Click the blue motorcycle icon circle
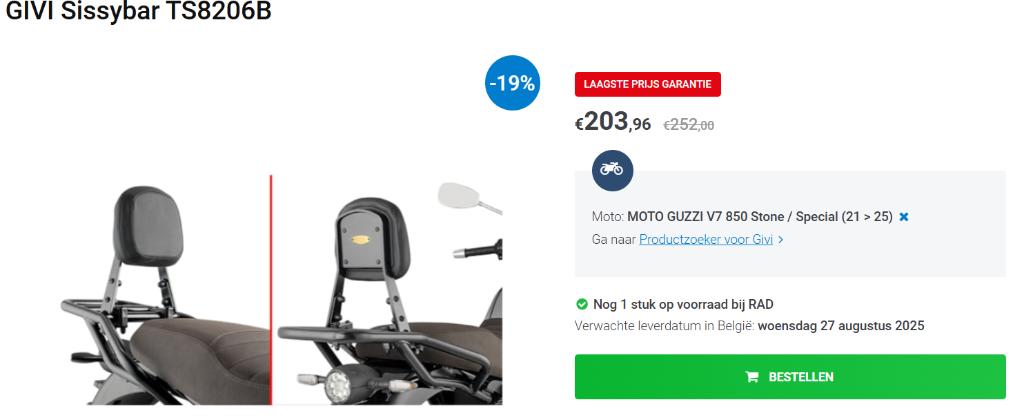The image size is (1024, 420). coord(612,170)
